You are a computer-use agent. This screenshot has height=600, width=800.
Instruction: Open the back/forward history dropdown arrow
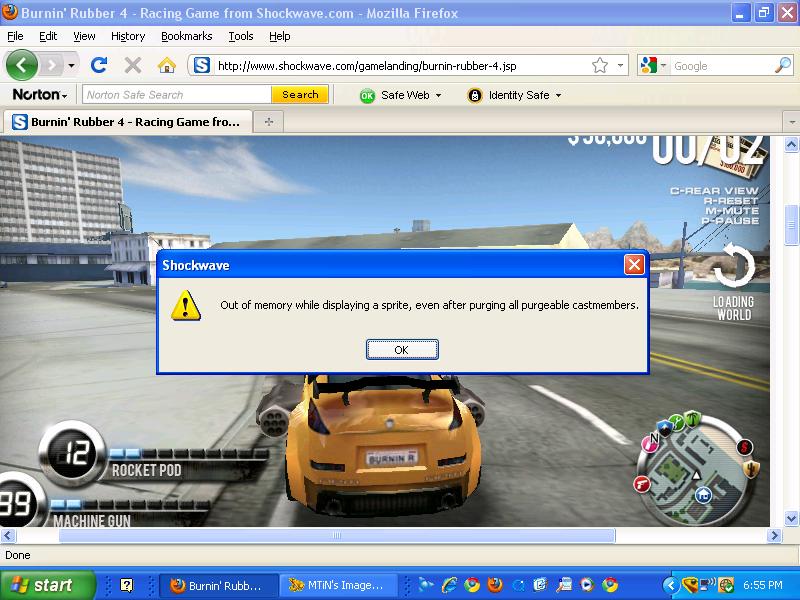(71, 65)
